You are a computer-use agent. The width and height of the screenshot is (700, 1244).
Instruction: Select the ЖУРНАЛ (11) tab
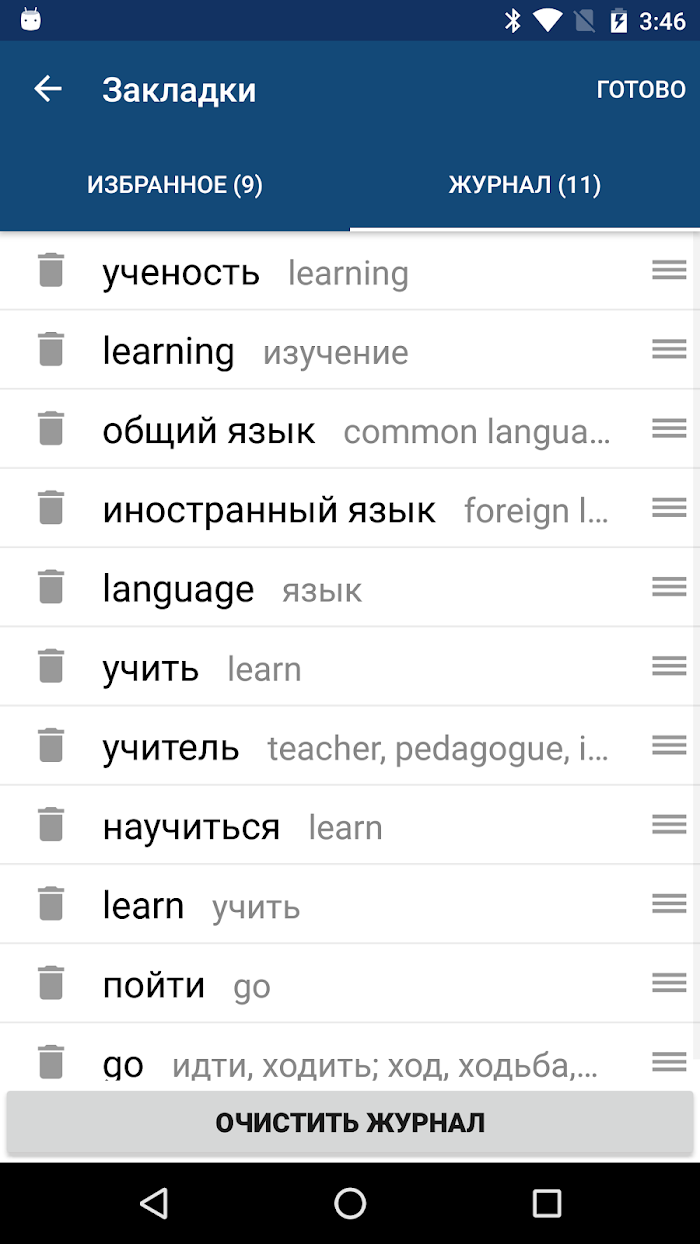click(525, 185)
